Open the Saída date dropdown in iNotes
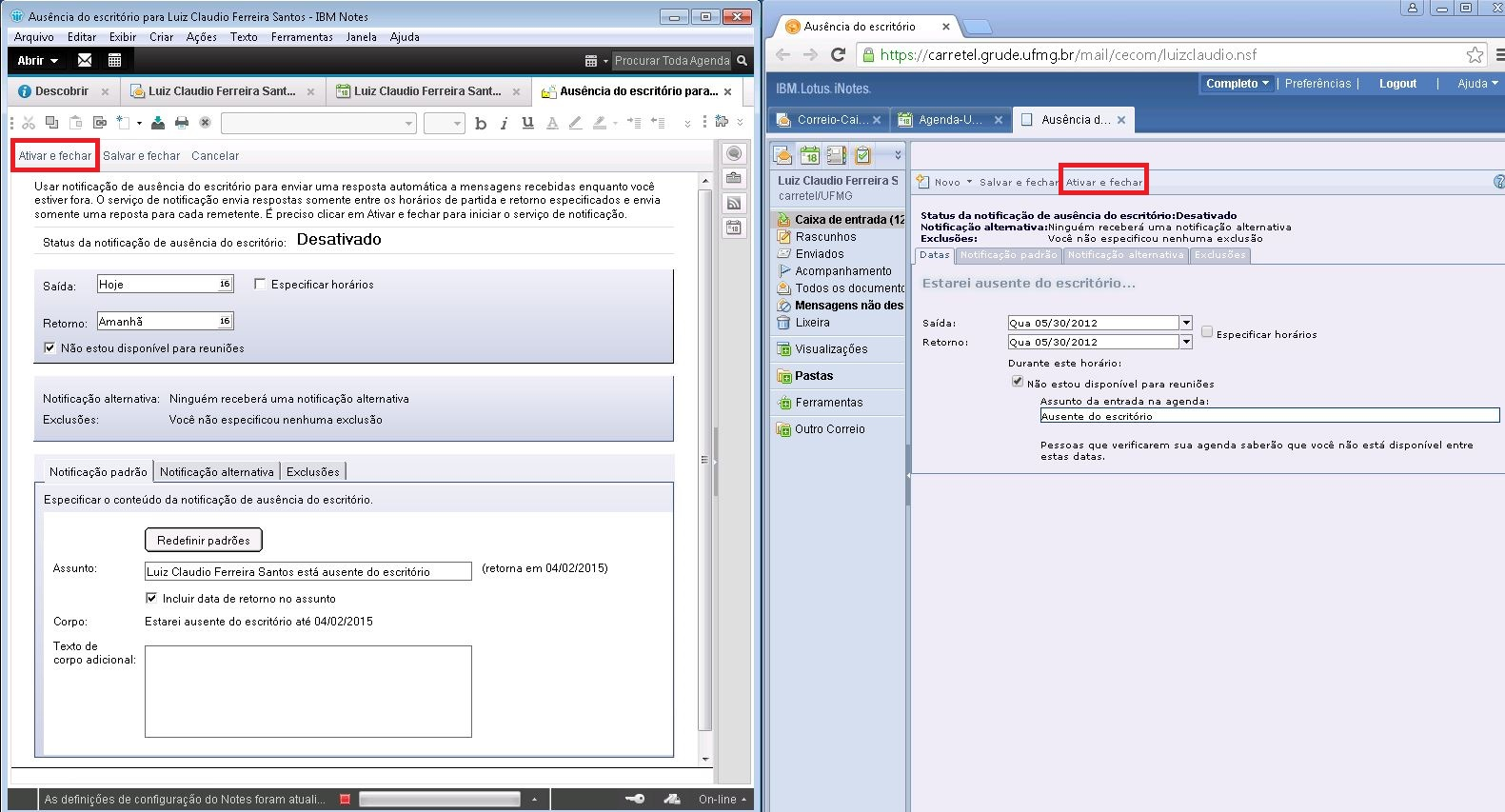Viewport: 1505px width, 812px height. pyautogui.click(x=1186, y=323)
